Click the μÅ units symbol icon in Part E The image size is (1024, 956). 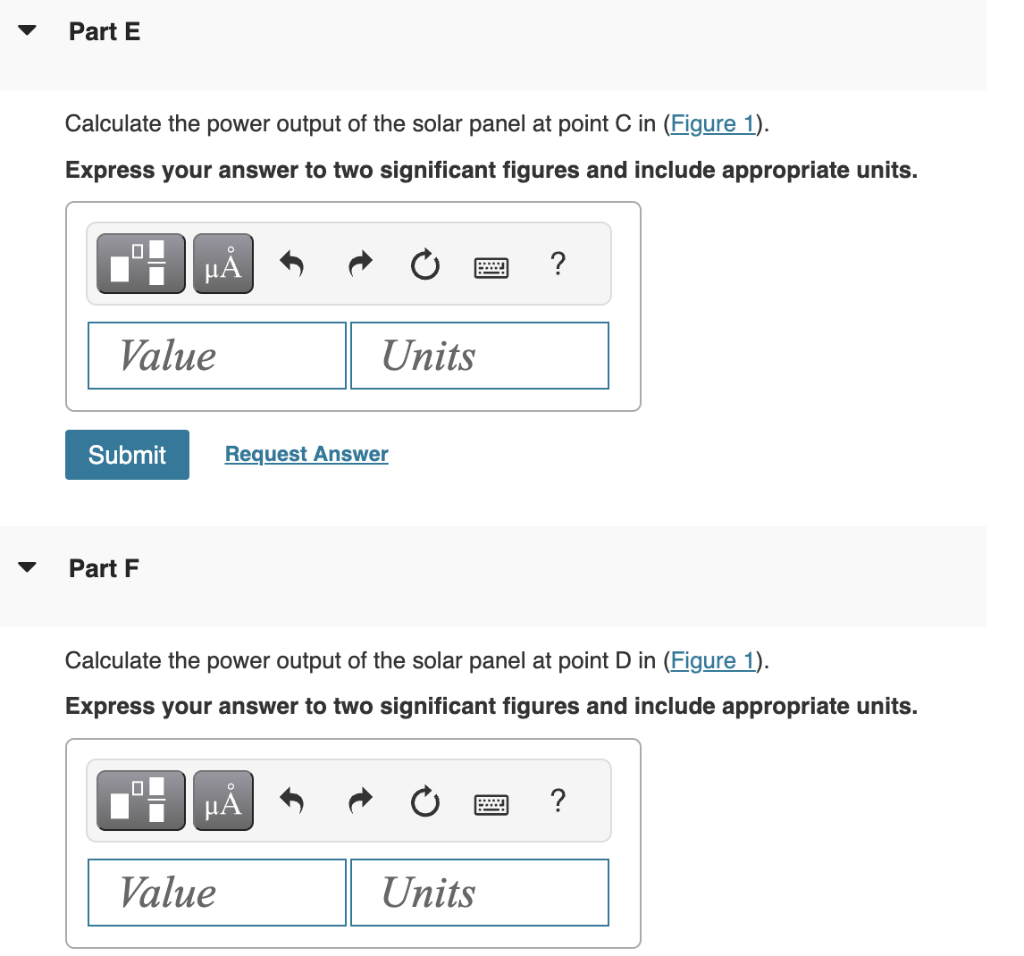pyautogui.click(x=222, y=263)
